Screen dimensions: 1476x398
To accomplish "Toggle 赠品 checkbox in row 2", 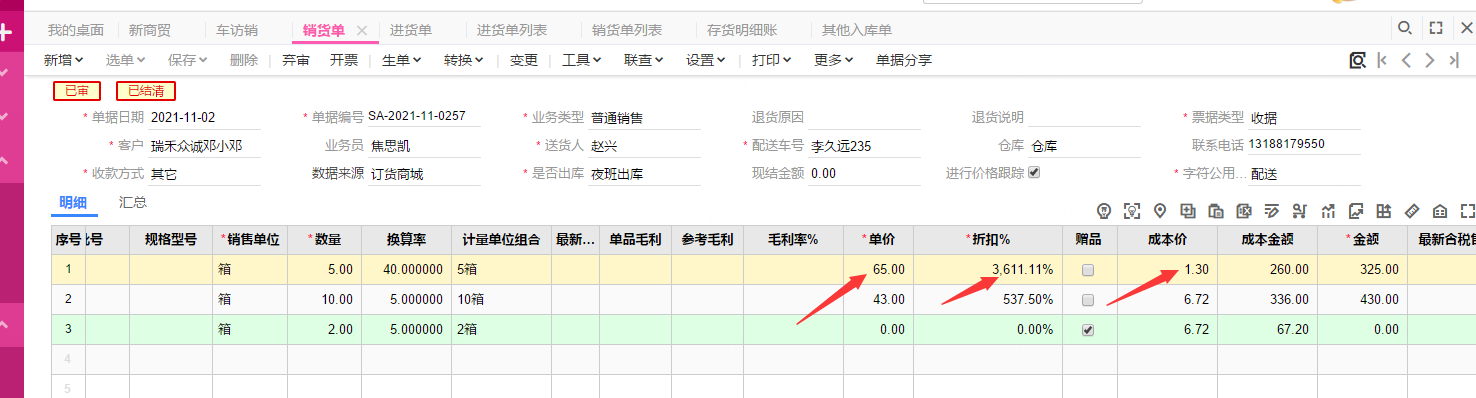I will tap(1088, 300).
